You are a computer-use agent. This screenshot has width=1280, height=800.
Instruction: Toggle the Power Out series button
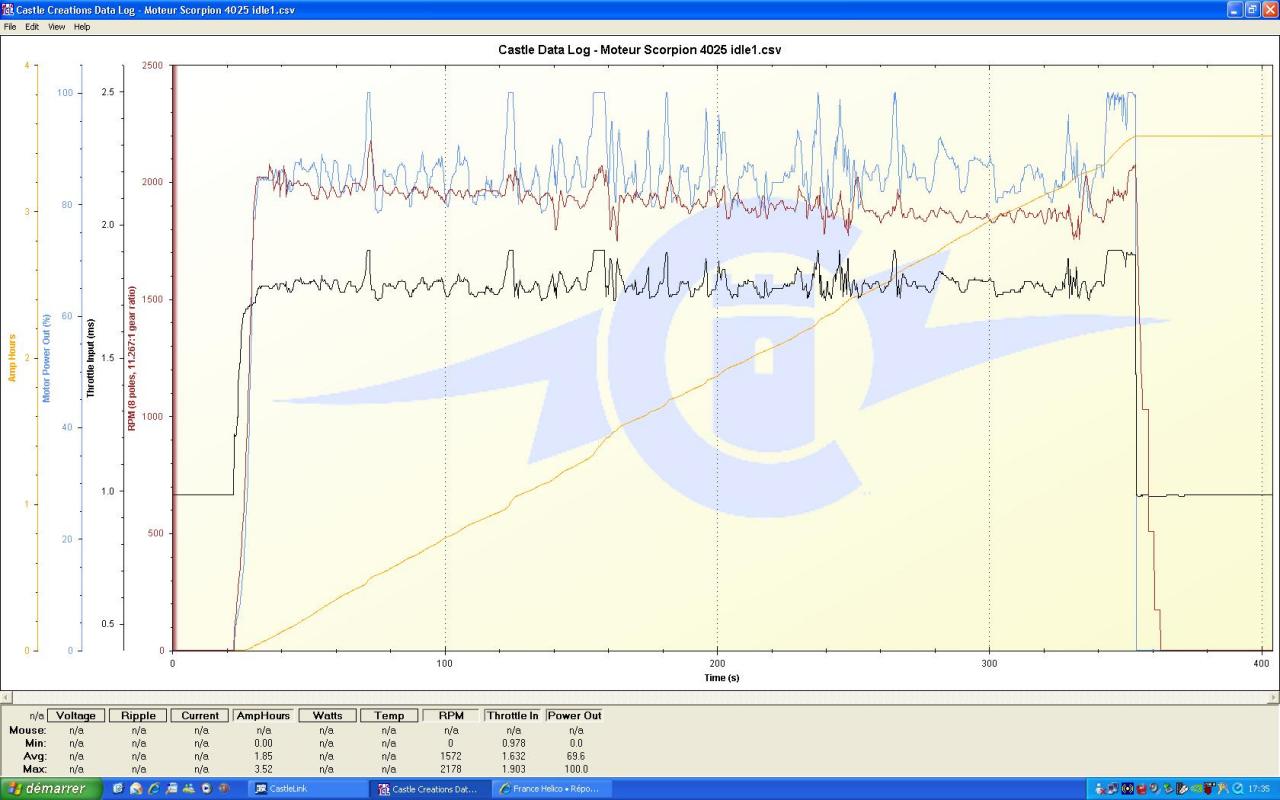[575, 715]
